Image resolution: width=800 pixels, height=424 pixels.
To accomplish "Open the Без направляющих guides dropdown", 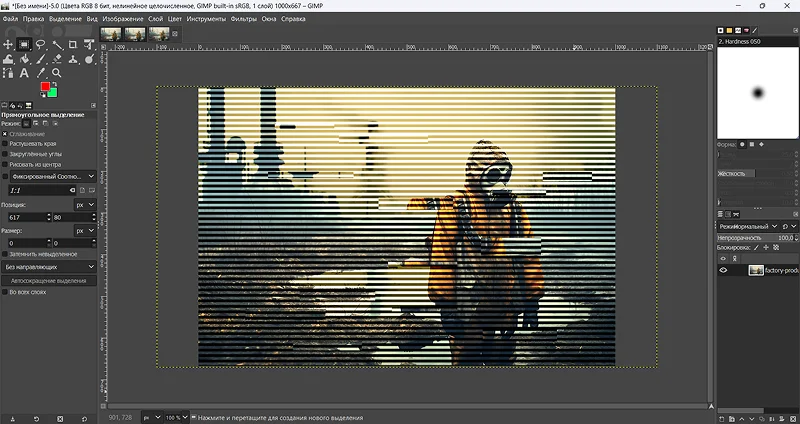I will tap(48, 267).
